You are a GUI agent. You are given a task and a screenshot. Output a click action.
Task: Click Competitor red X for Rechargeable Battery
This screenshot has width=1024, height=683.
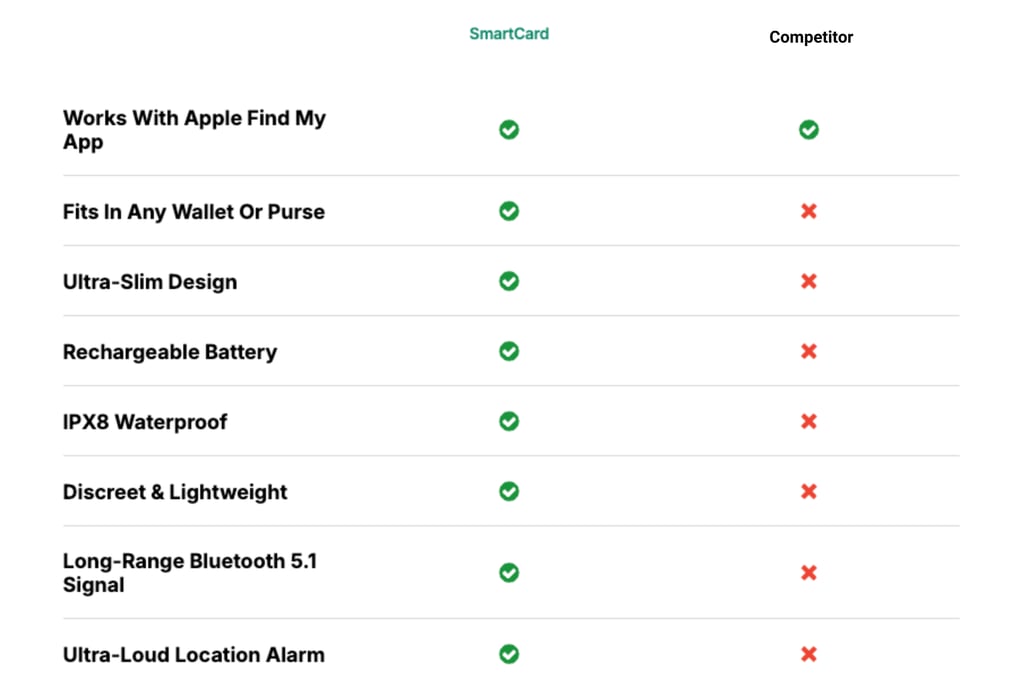[809, 351]
